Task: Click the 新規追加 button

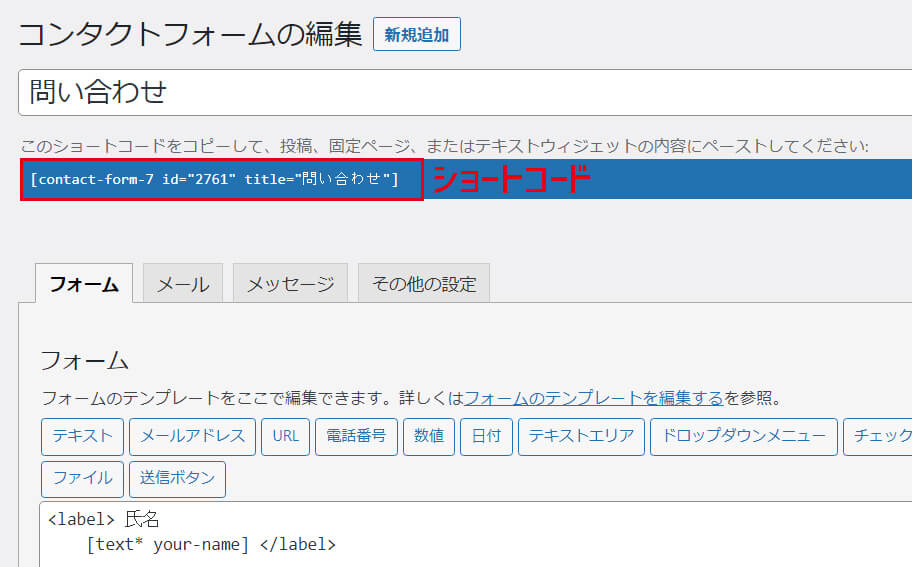Action: point(416,34)
